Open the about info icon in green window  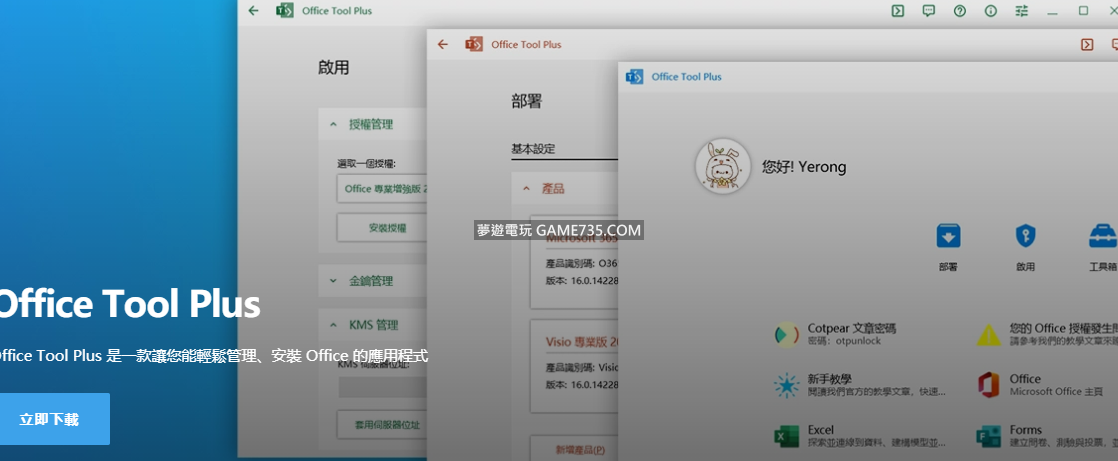click(x=990, y=11)
